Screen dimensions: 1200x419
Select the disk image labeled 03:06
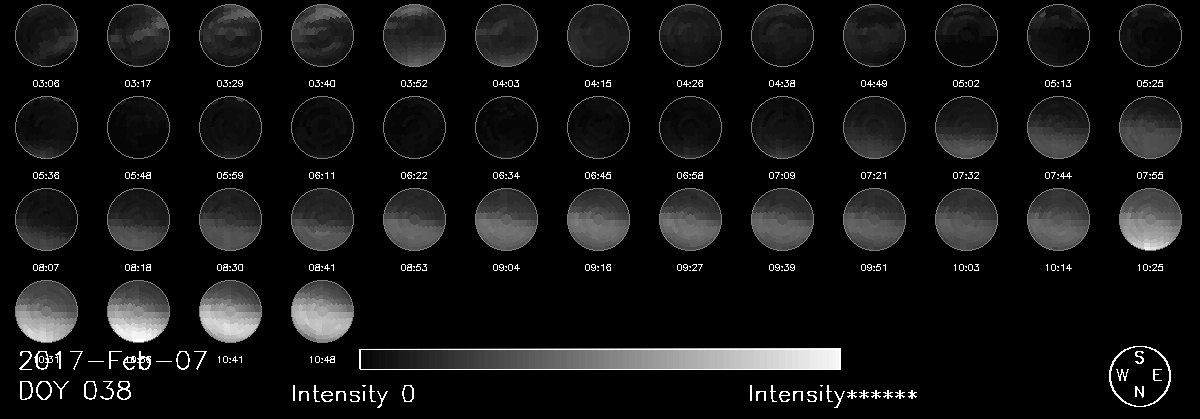coord(46,35)
